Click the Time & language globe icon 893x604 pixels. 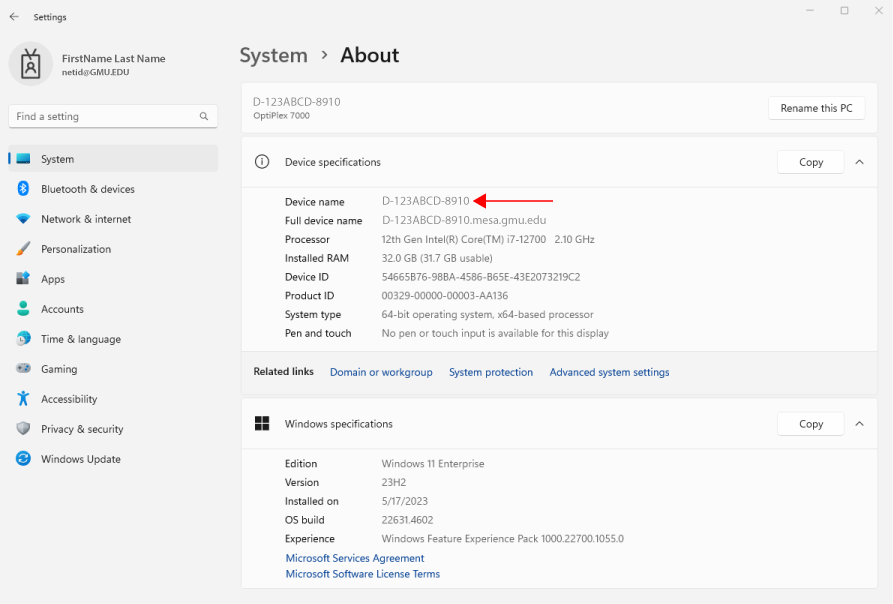(23, 339)
